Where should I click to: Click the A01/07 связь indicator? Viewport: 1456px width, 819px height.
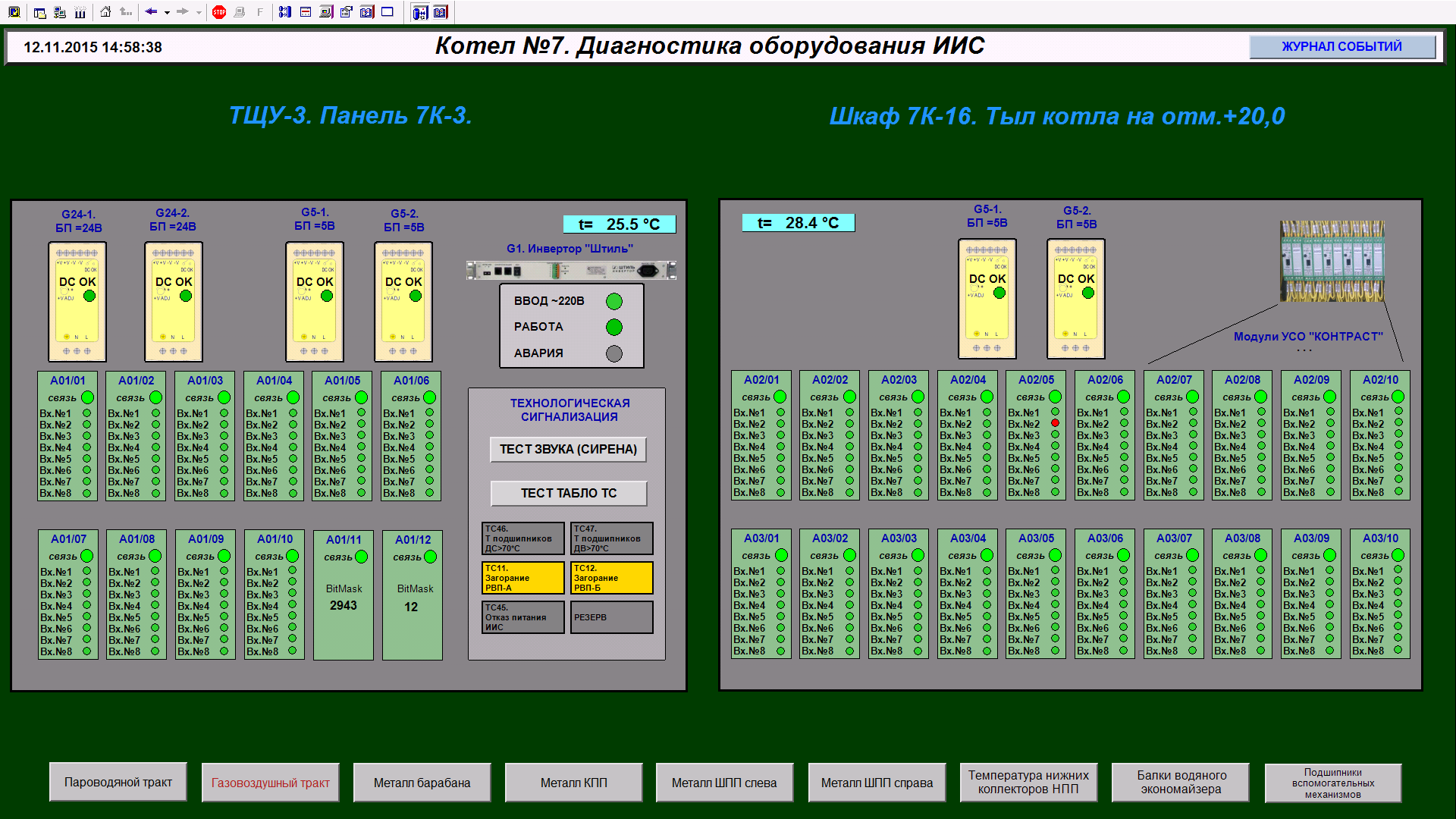coord(87,556)
